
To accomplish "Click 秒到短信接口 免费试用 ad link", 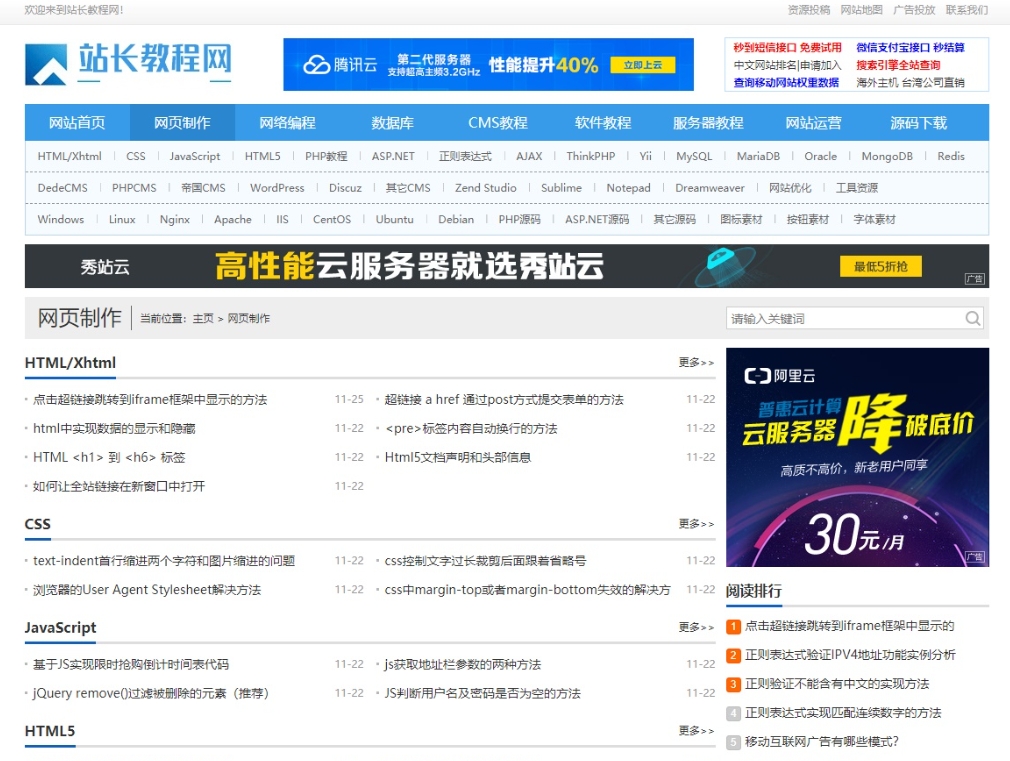I will point(787,47).
